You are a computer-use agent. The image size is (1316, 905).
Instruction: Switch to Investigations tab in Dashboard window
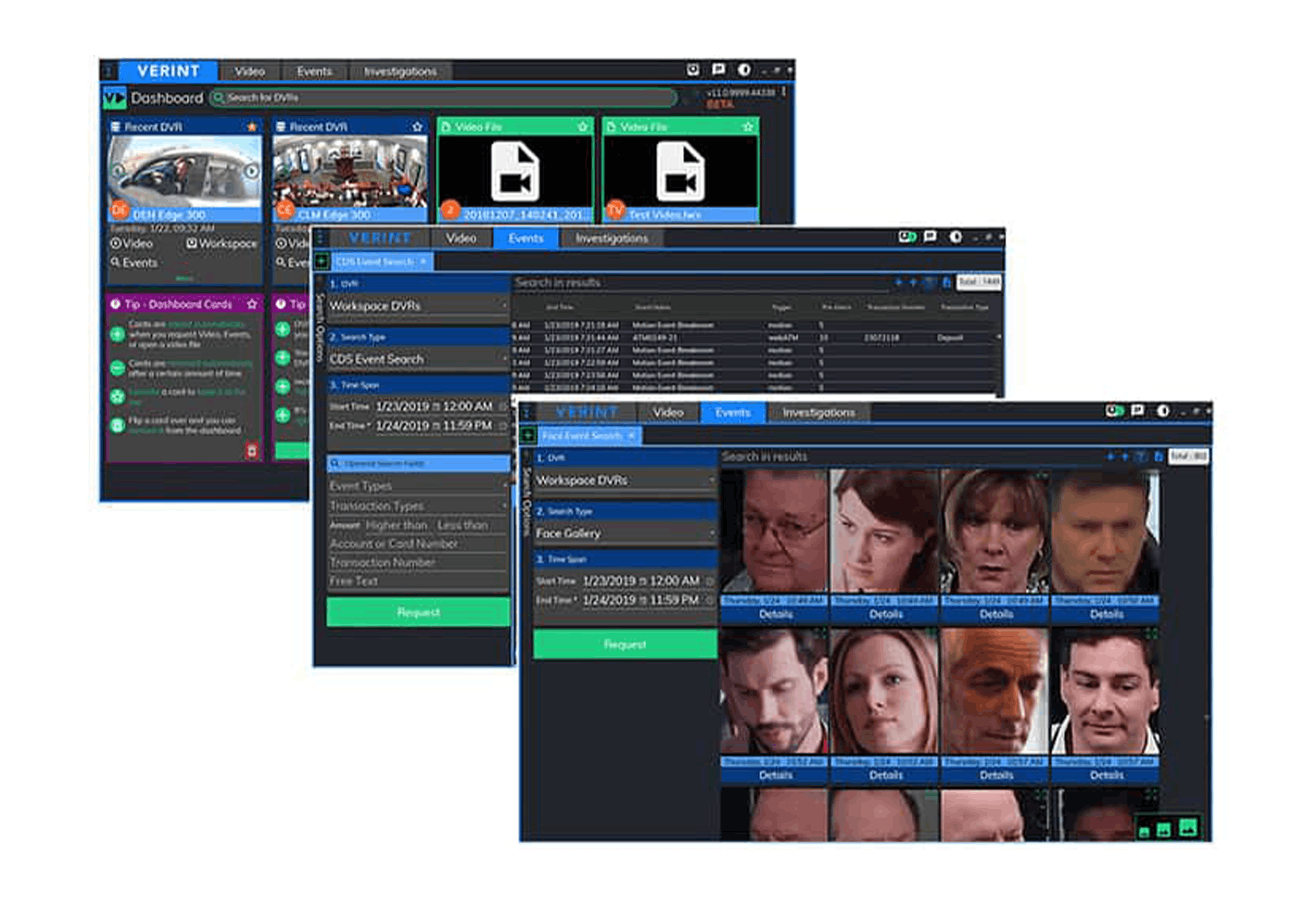(400, 71)
